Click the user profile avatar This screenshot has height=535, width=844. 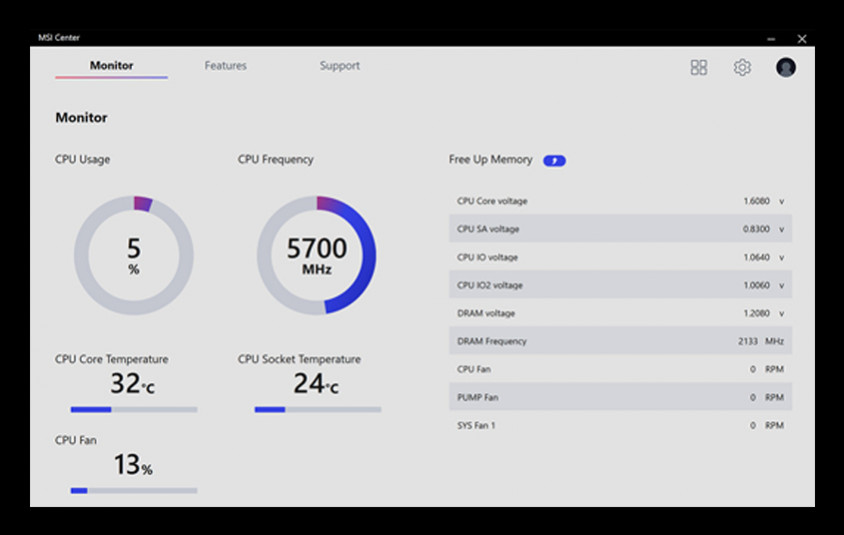click(x=786, y=67)
